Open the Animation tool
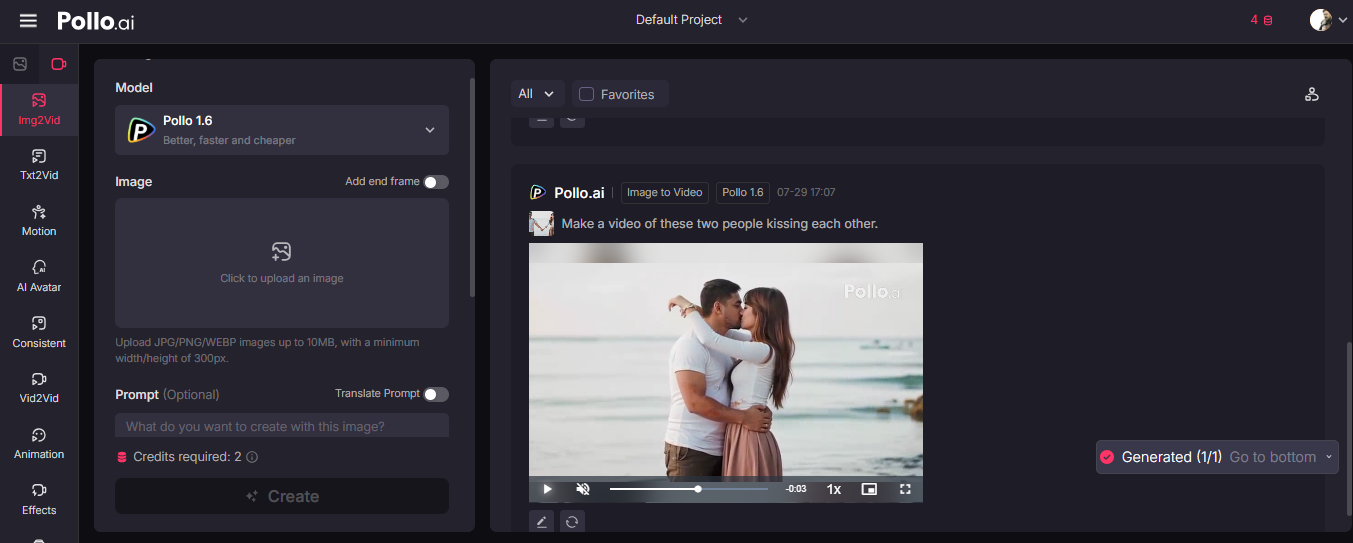 tap(39, 444)
